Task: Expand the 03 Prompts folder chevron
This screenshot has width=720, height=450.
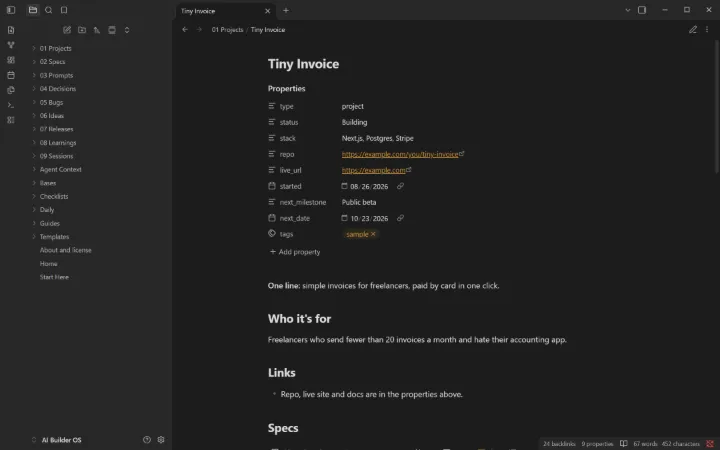Action: click(x=34, y=75)
